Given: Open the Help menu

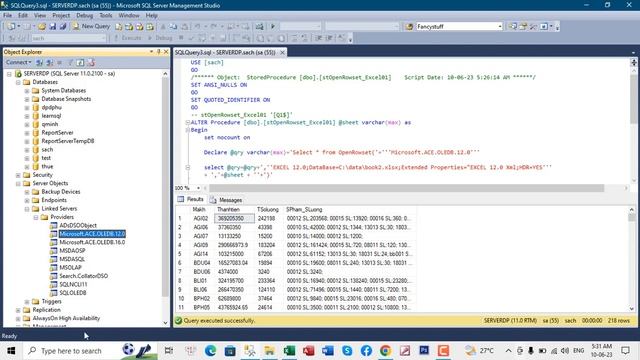Looking at the screenshot, I should [x=151, y=16].
